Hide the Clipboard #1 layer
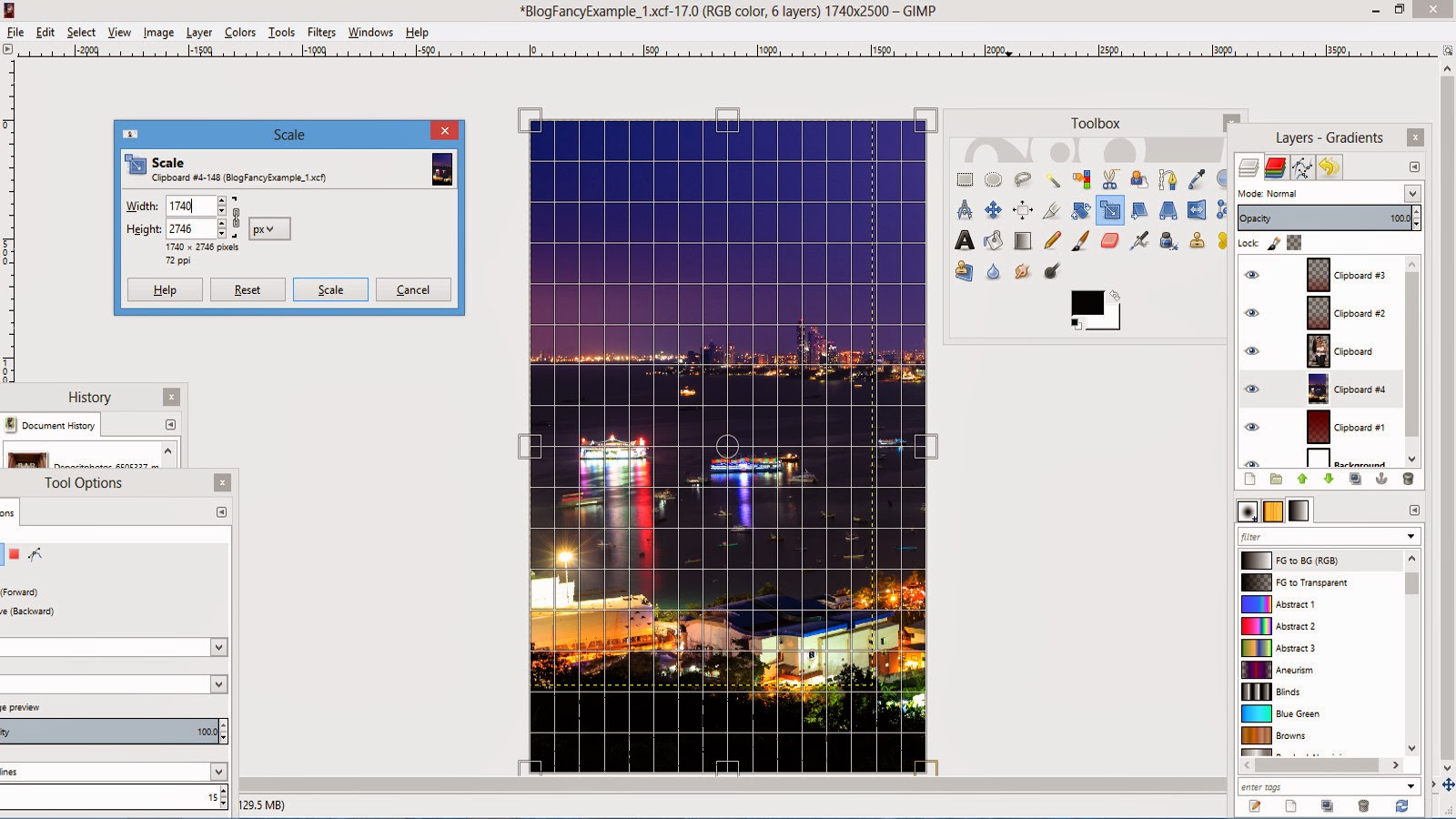 (1252, 428)
